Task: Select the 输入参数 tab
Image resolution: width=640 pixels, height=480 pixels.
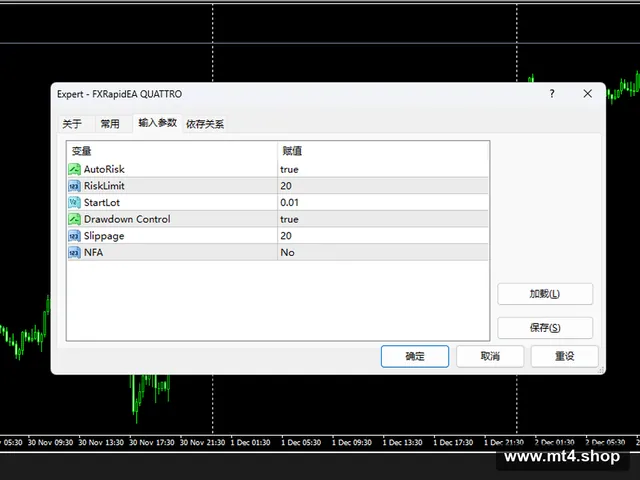Action: [158, 123]
